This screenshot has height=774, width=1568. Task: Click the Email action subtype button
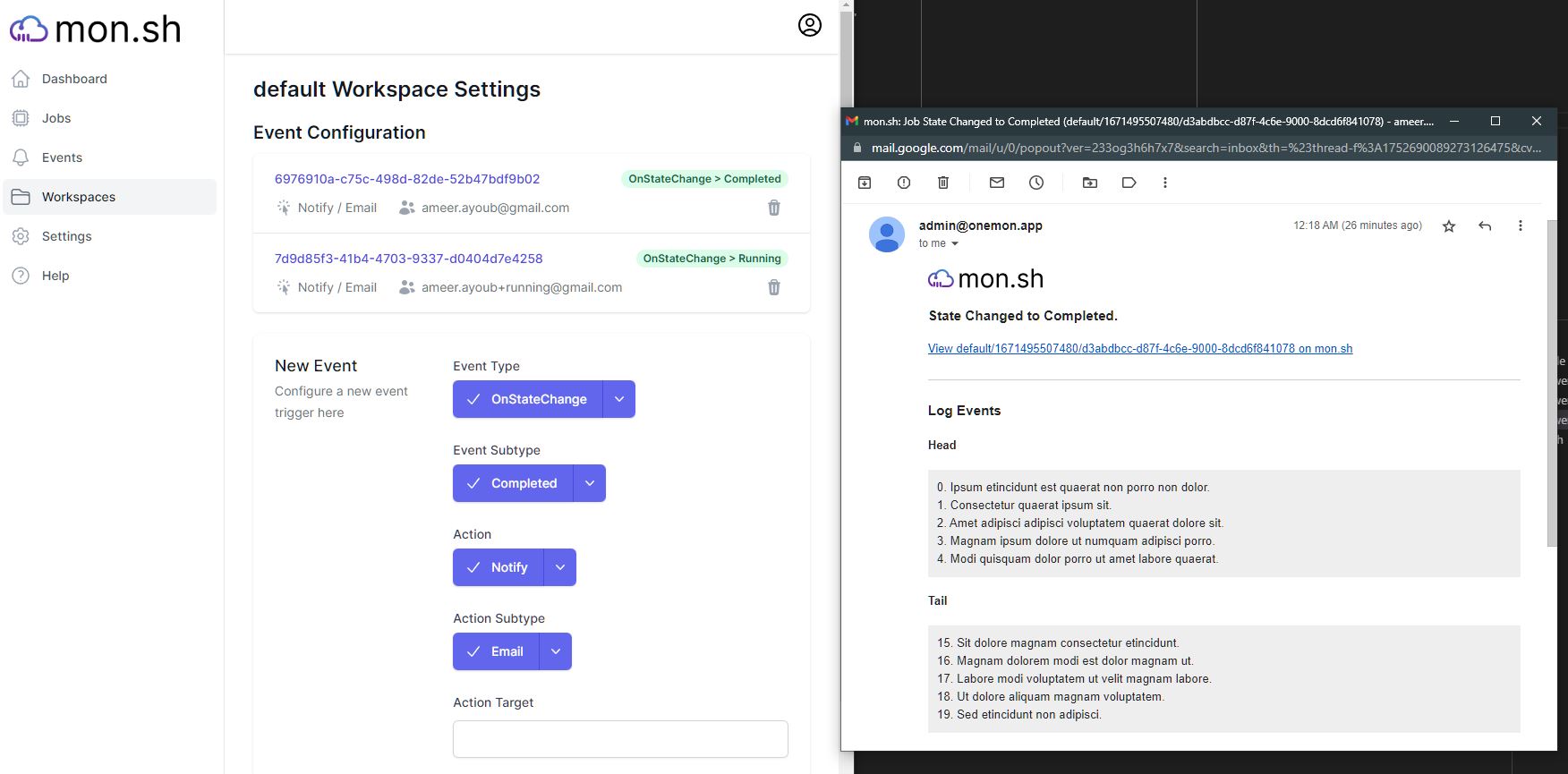click(x=496, y=651)
